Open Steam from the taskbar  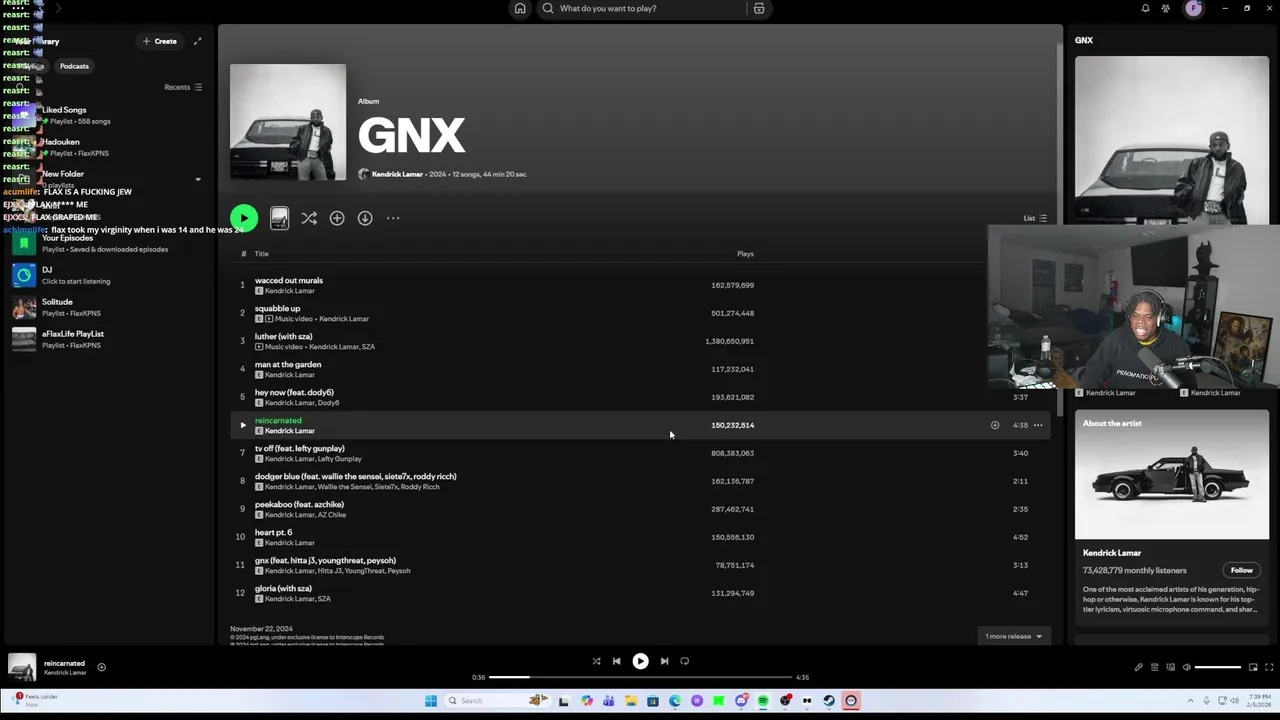click(x=829, y=701)
